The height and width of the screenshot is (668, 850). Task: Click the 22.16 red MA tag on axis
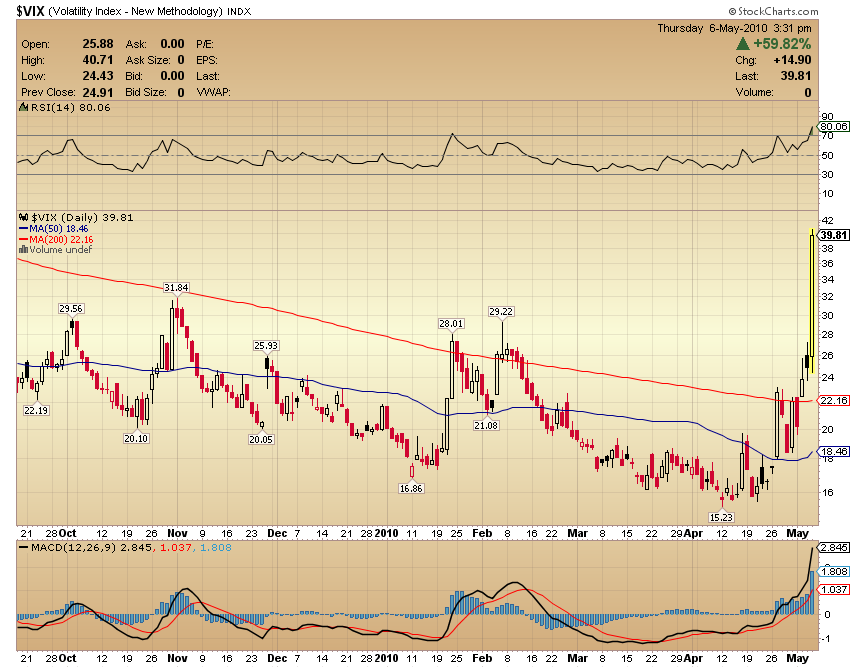[833, 400]
